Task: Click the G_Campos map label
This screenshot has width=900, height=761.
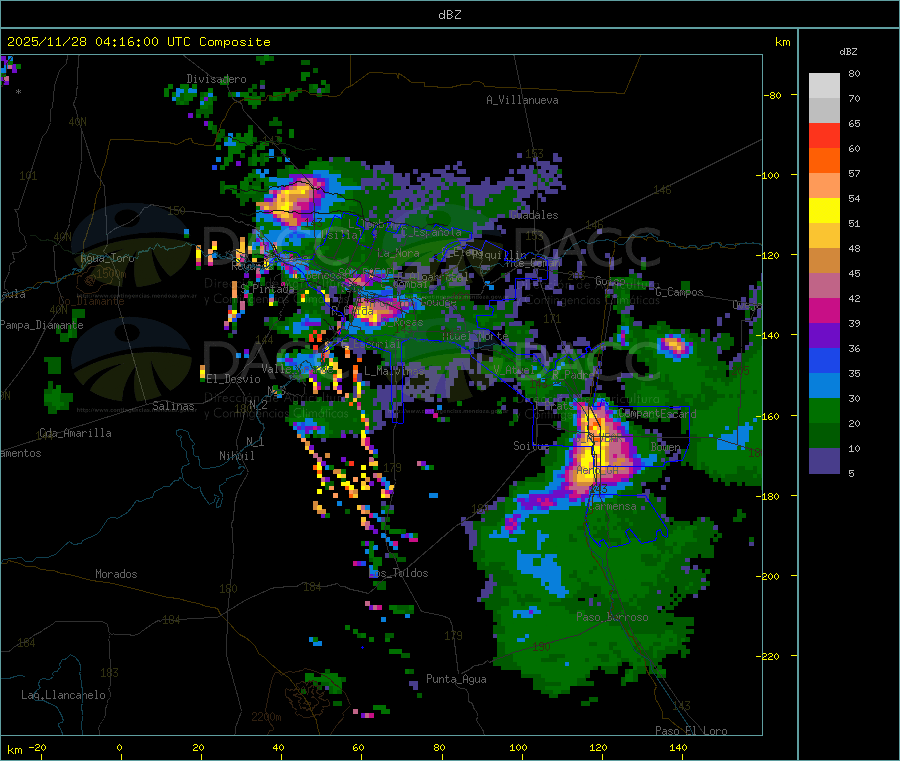Action: click(680, 292)
